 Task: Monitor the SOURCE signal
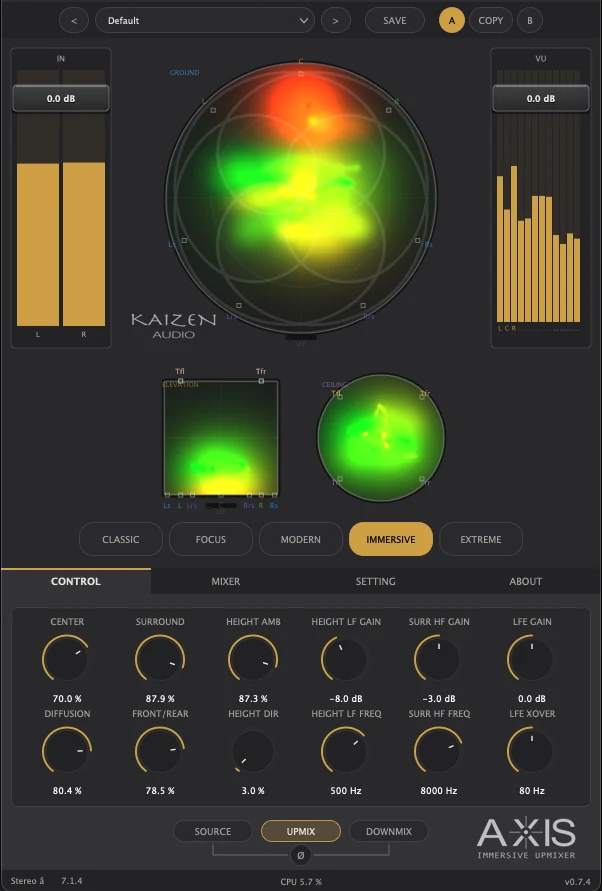(x=213, y=831)
